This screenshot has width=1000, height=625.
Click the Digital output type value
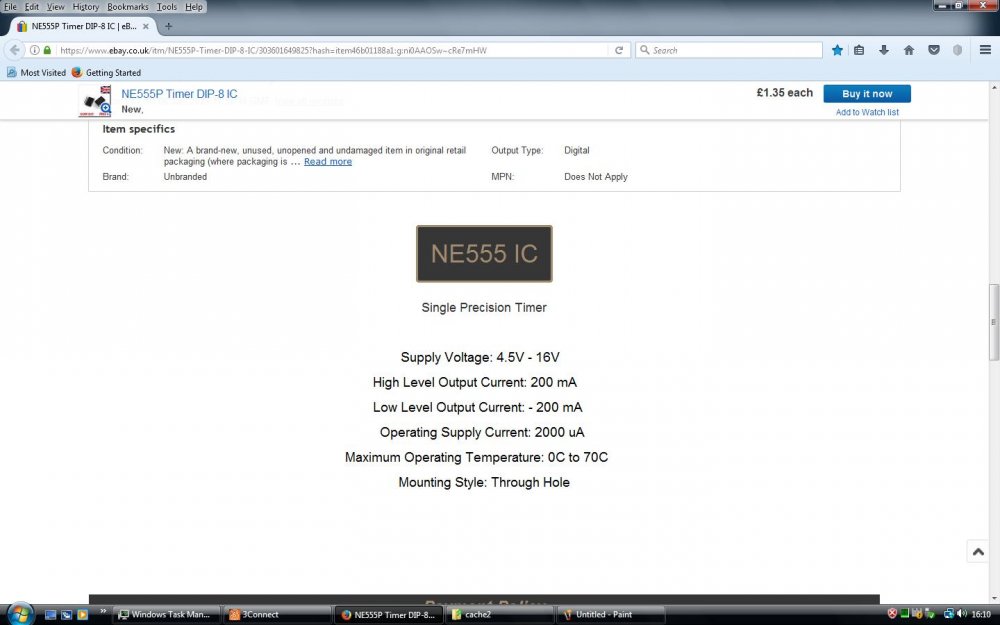[x=577, y=151]
